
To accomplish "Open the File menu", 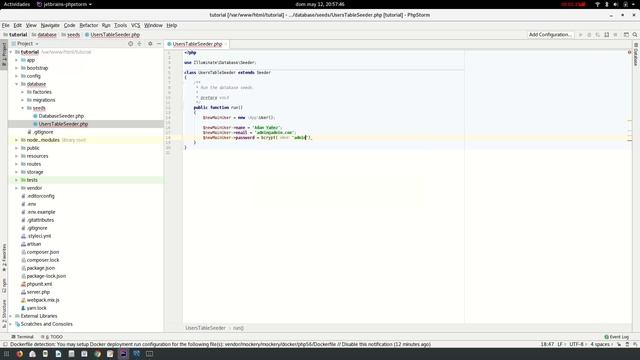I will 5,25.
